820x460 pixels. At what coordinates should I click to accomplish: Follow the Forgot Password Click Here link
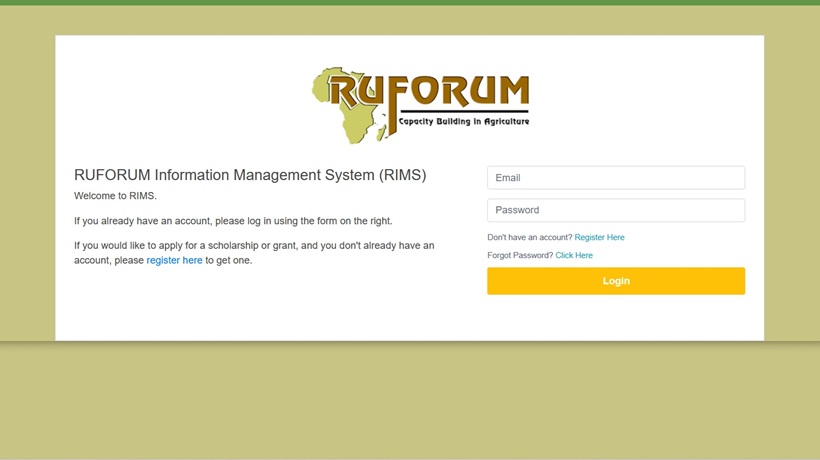click(x=574, y=256)
